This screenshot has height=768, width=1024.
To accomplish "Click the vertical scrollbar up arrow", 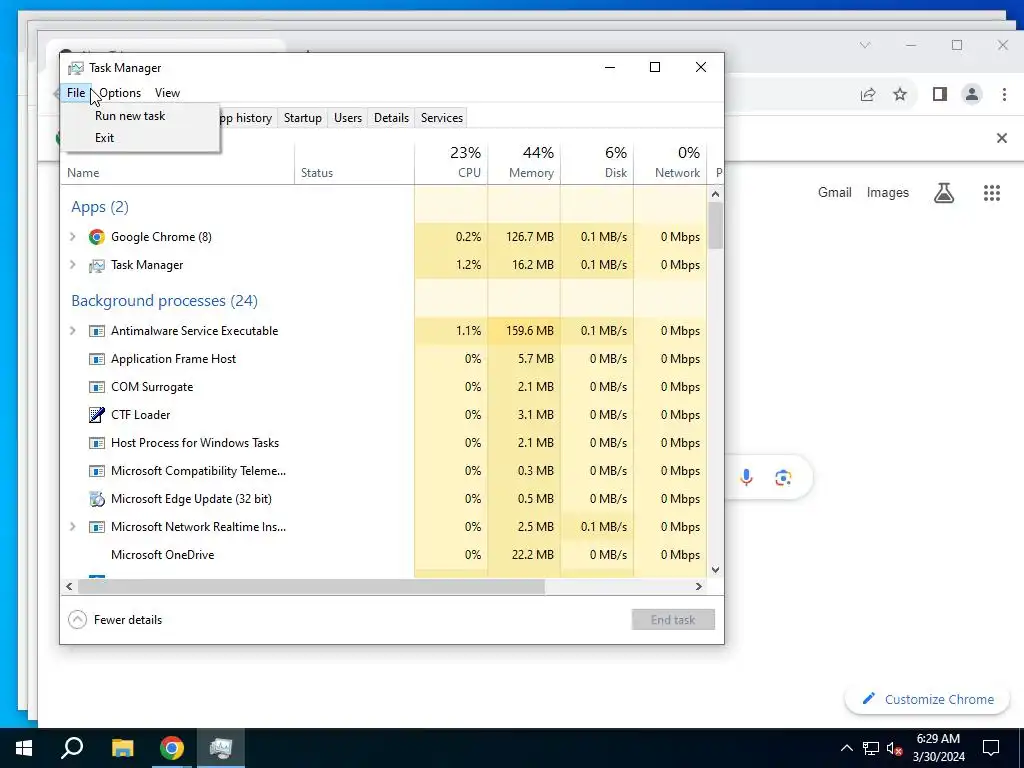I will (x=715, y=194).
